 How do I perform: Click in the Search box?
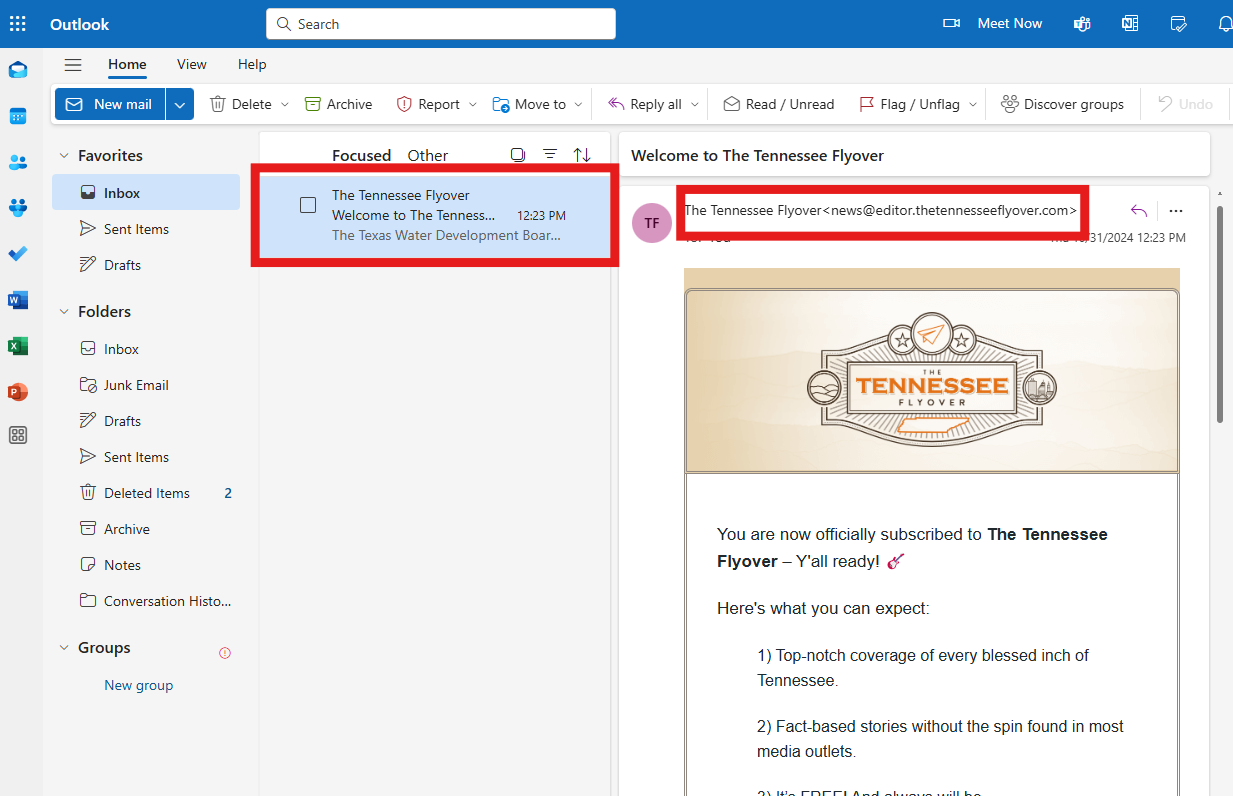[x=441, y=24]
